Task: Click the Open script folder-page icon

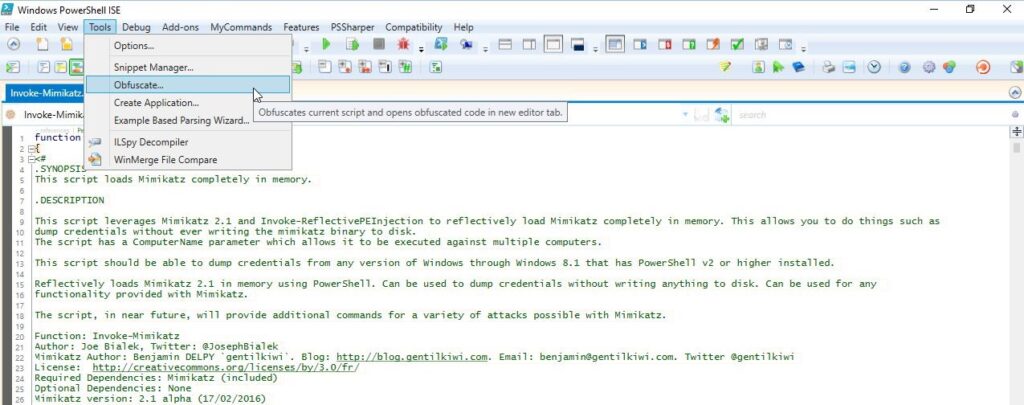Action: [67, 44]
